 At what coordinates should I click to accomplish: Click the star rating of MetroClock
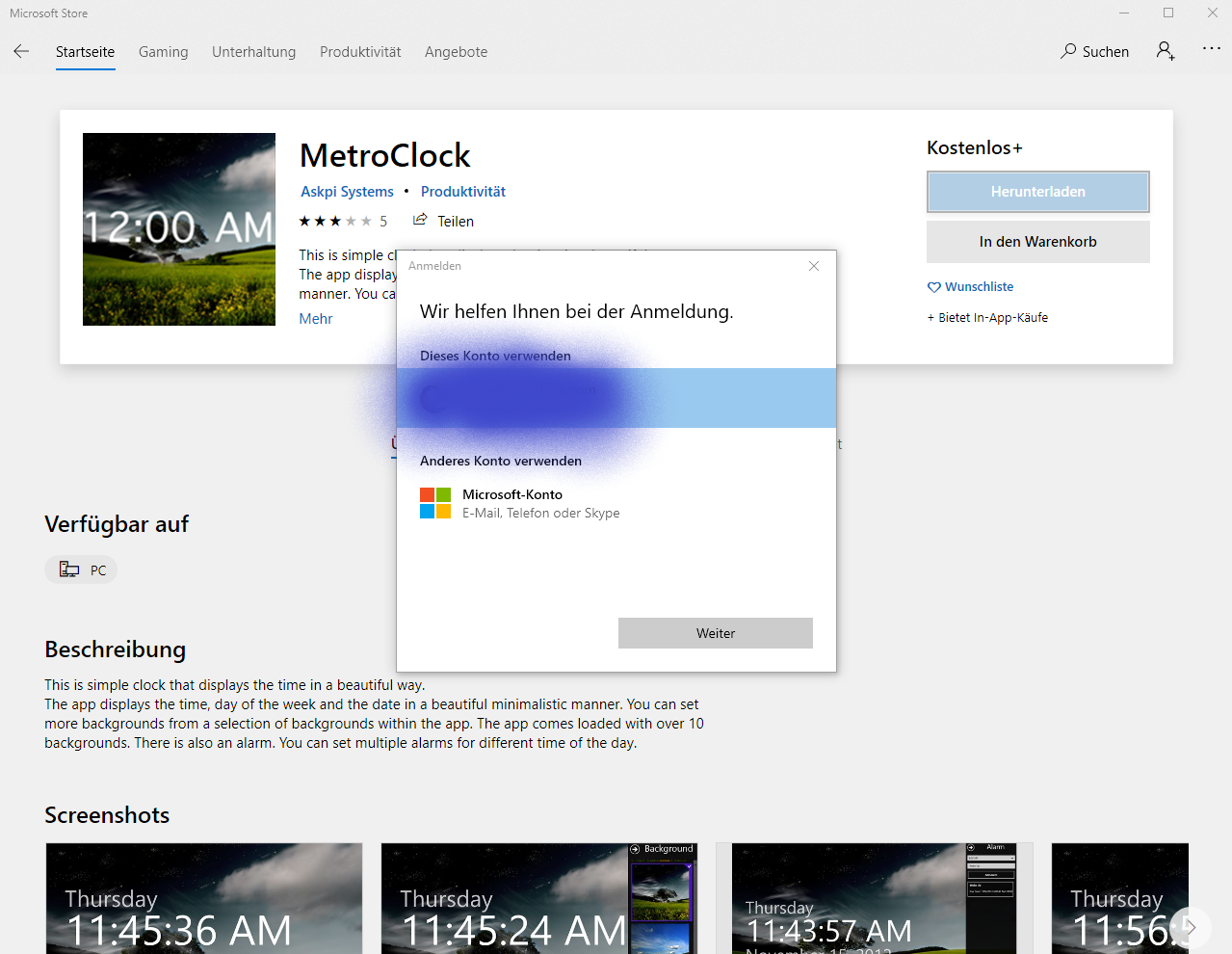point(335,222)
